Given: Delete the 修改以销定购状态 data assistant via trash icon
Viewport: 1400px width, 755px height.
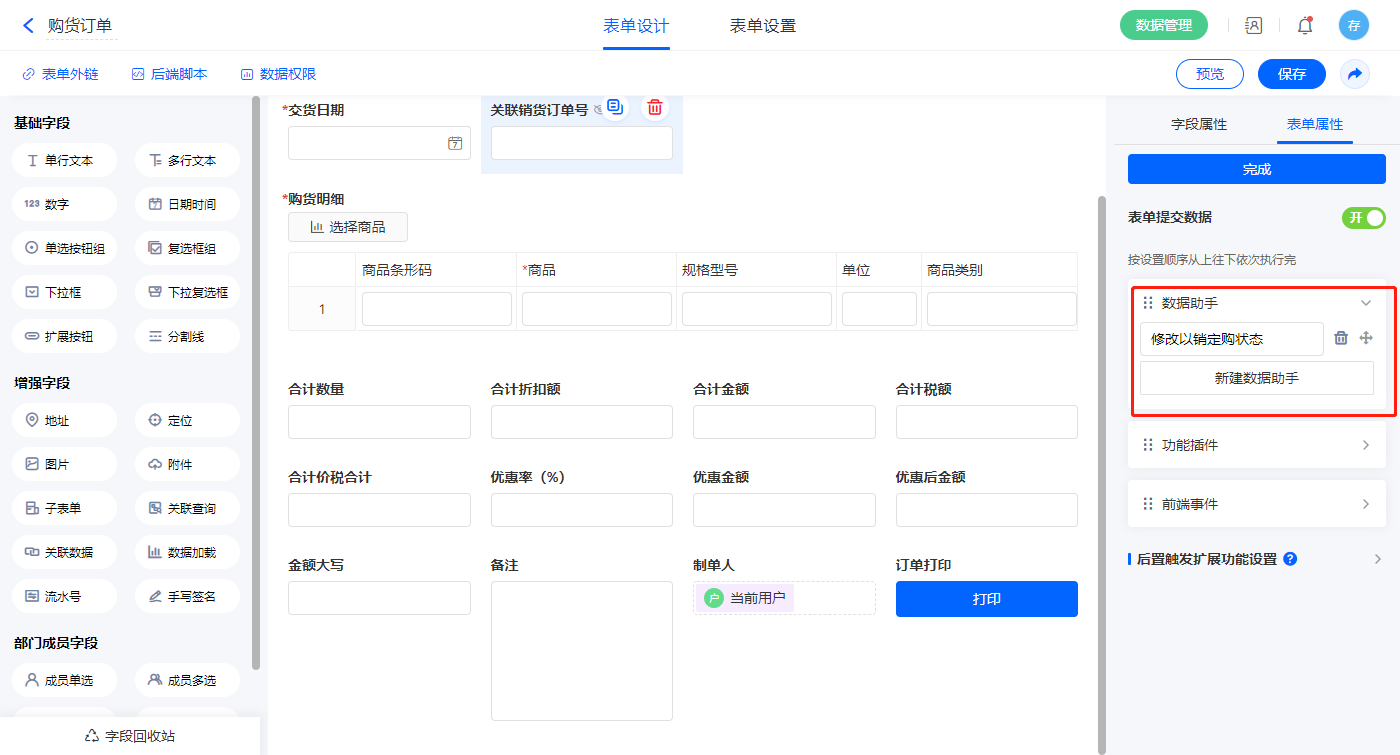Looking at the screenshot, I should click(x=1341, y=338).
